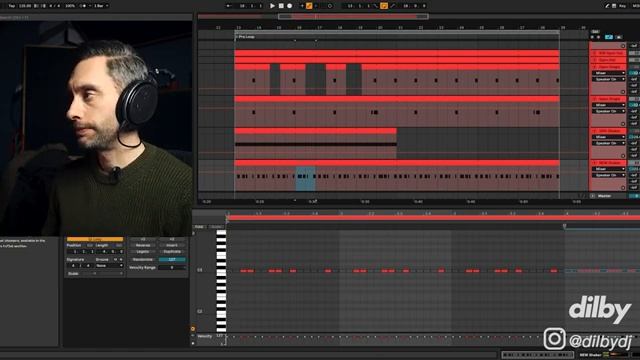Click Set next to Position

click(90, 245)
